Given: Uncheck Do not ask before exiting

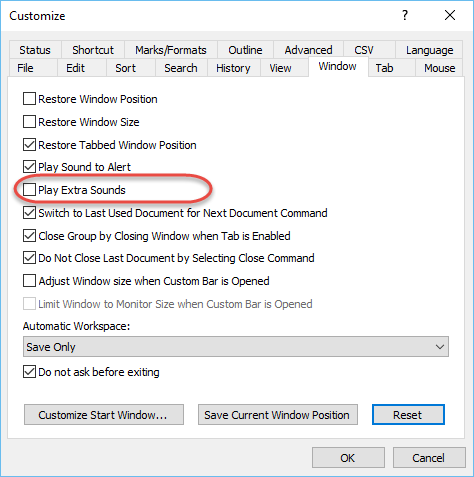Looking at the screenshot, I should click(x=29, y=372).
